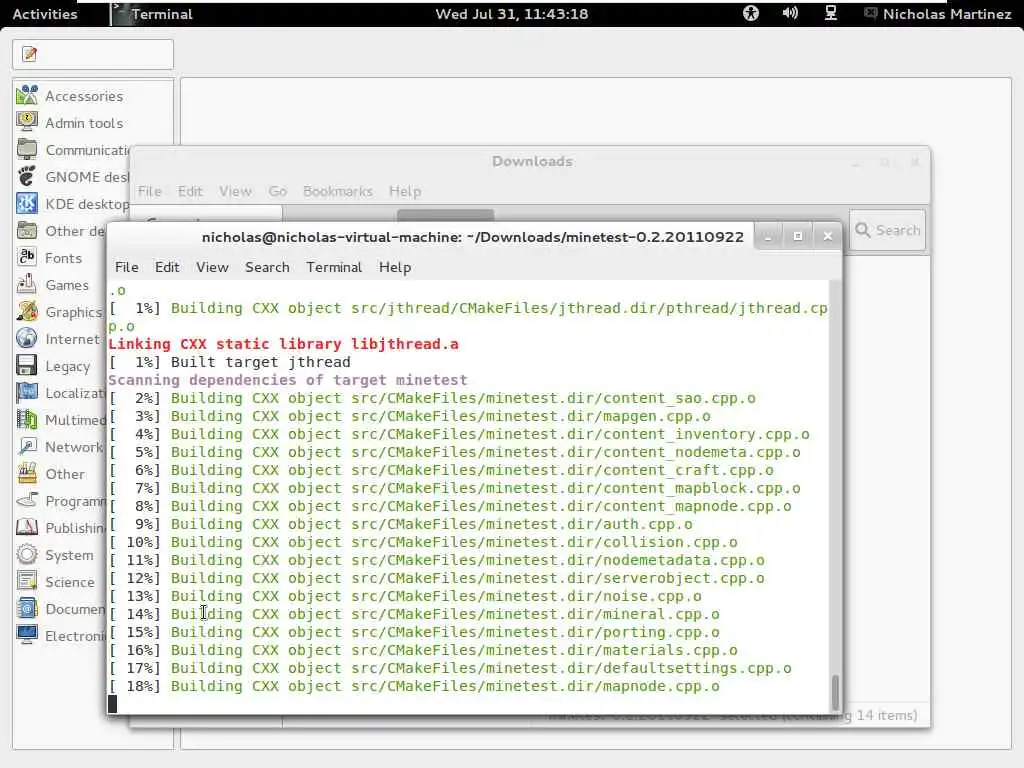Open the terminal Edit menu
Viewport: 1024px width, 768px height.
point(167,267)
